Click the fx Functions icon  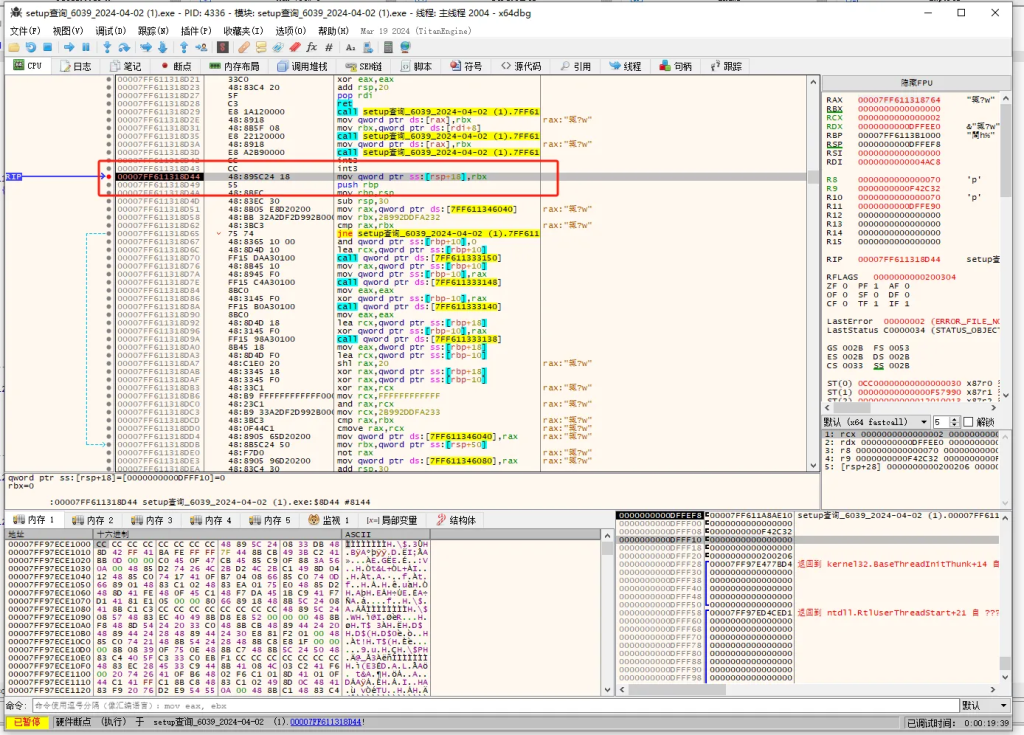click(x=311, y=47)
